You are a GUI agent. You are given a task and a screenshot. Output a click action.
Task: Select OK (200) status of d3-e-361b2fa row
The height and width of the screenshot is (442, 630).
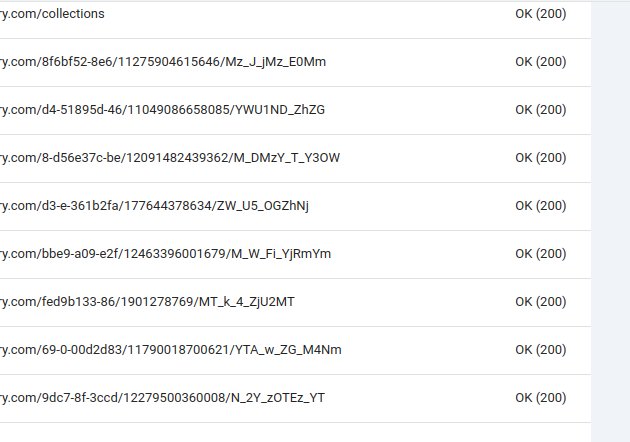click(541, 206)
